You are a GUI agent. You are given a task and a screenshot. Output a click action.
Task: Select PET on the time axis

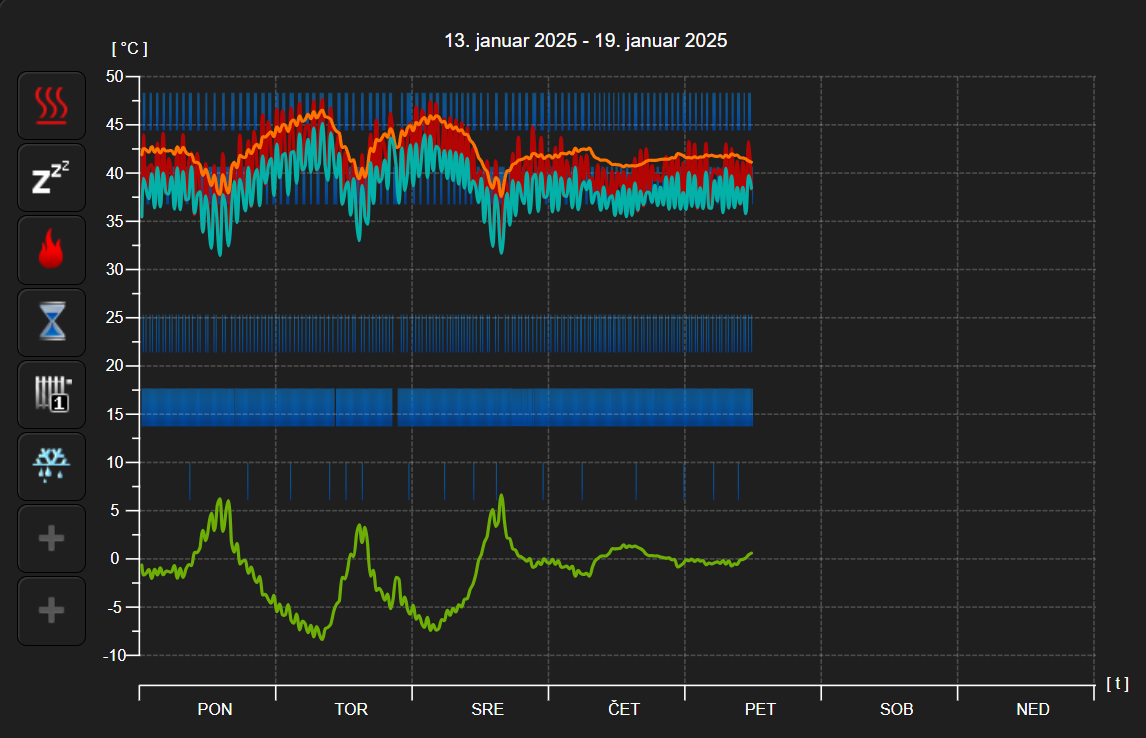760,709
